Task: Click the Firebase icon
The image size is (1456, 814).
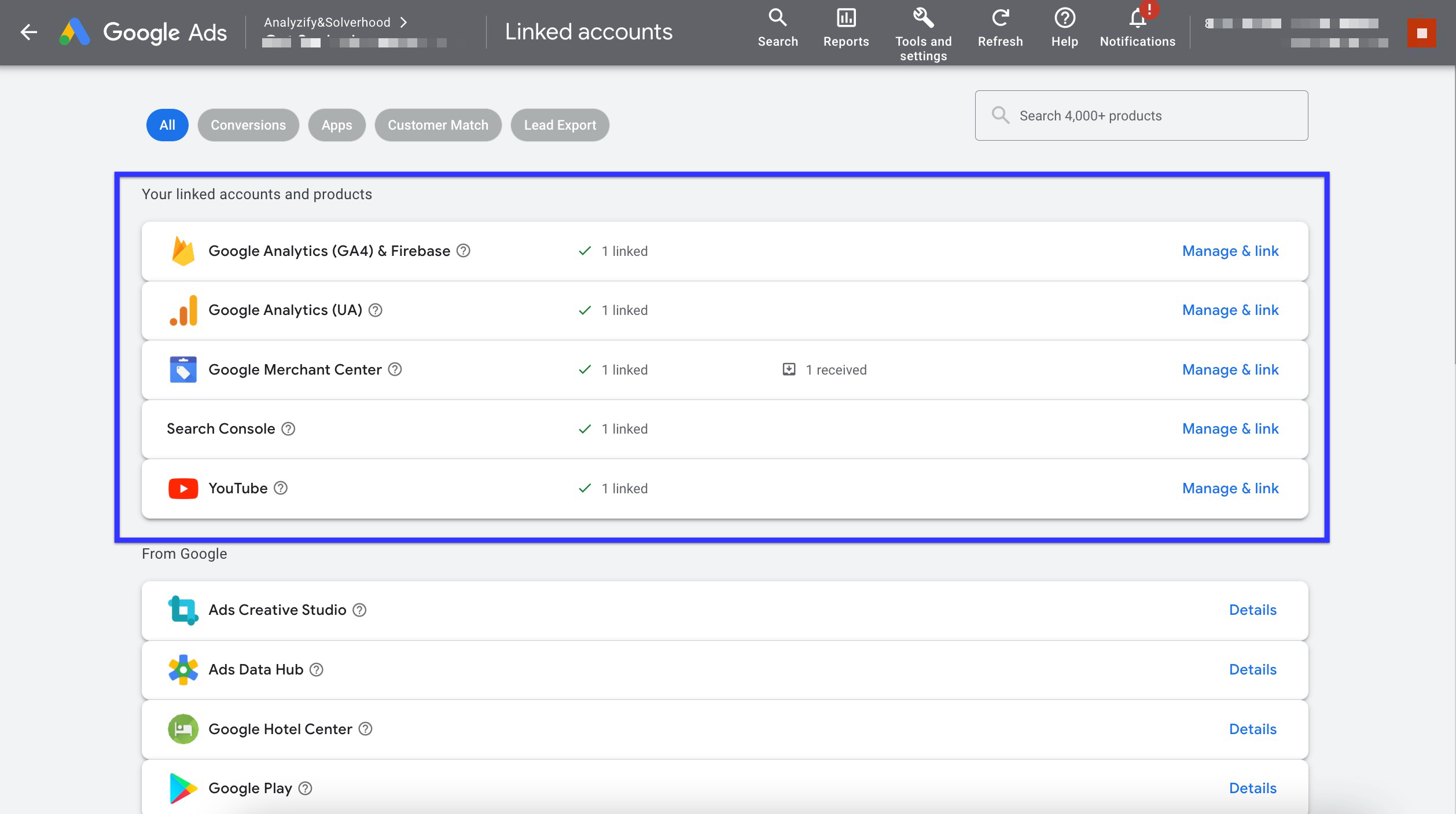Action: (183, 251)
